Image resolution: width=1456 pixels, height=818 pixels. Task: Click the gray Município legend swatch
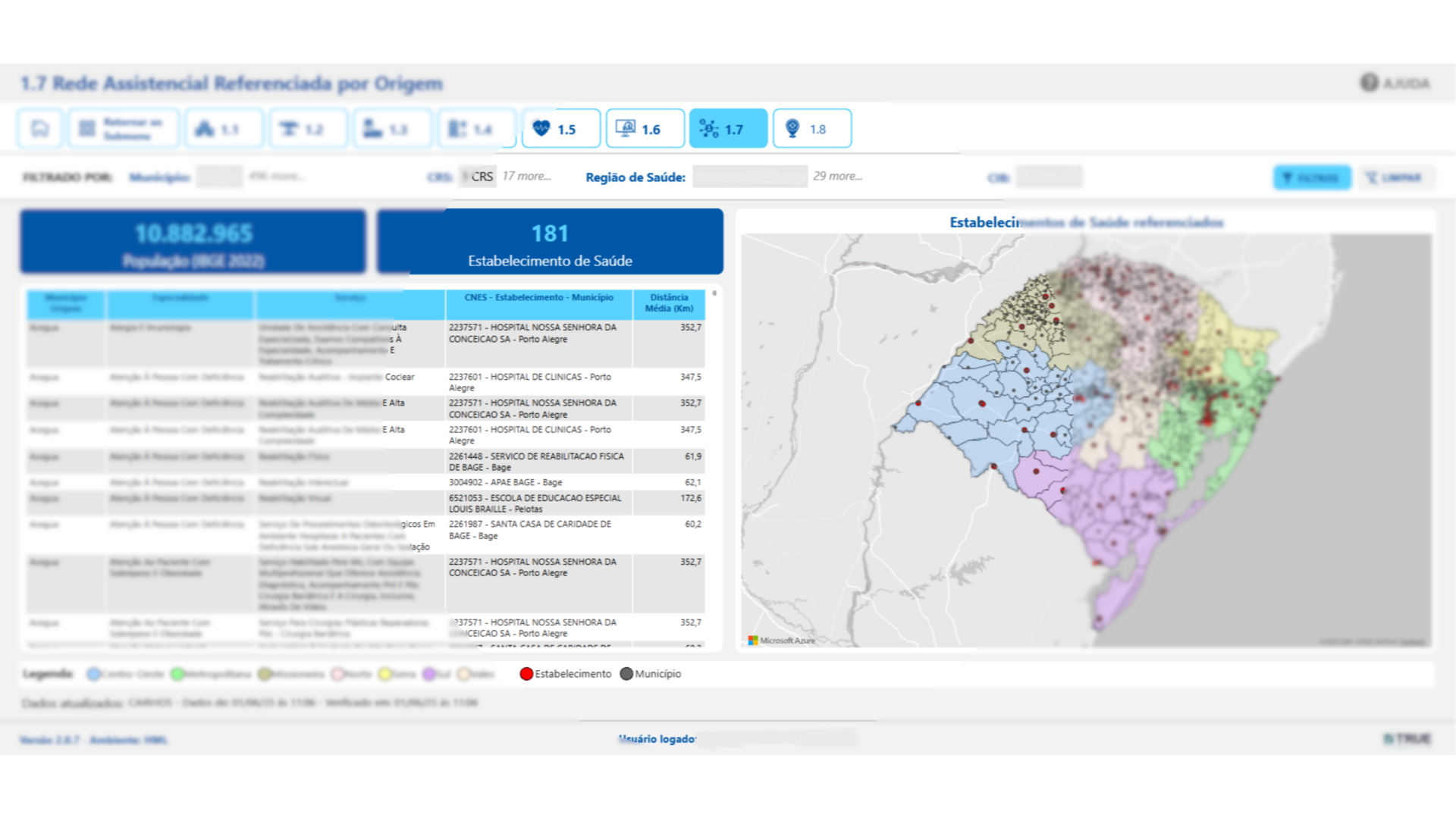coord(626,674)
